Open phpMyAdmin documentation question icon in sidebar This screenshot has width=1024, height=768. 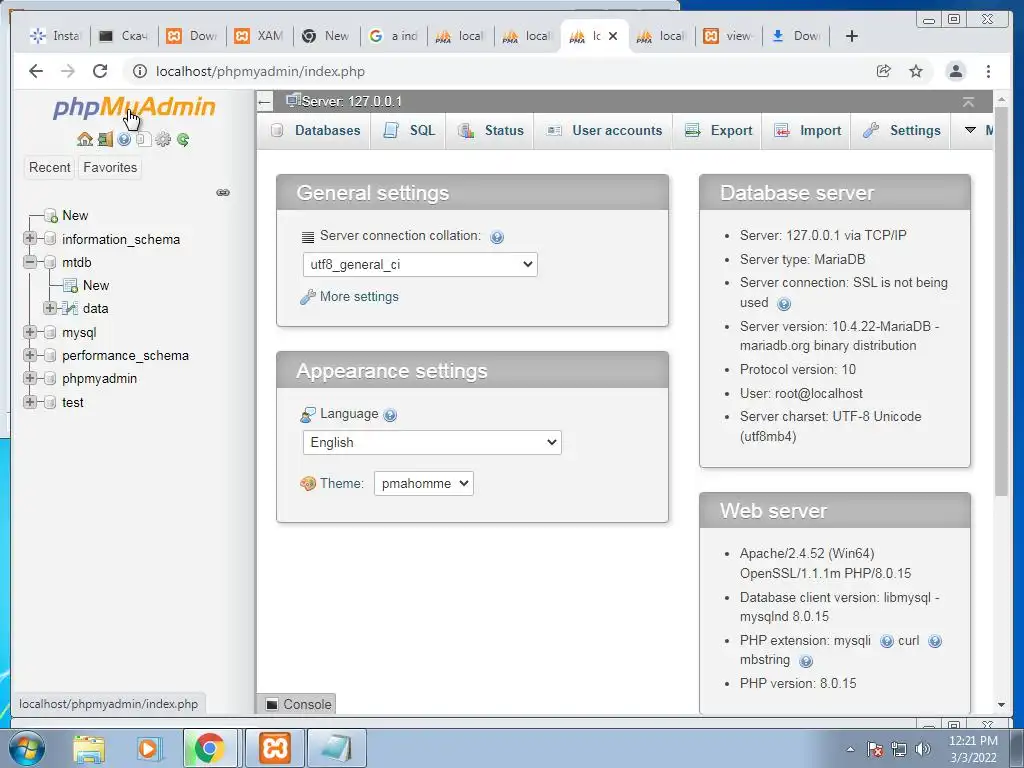pos(124,139)
